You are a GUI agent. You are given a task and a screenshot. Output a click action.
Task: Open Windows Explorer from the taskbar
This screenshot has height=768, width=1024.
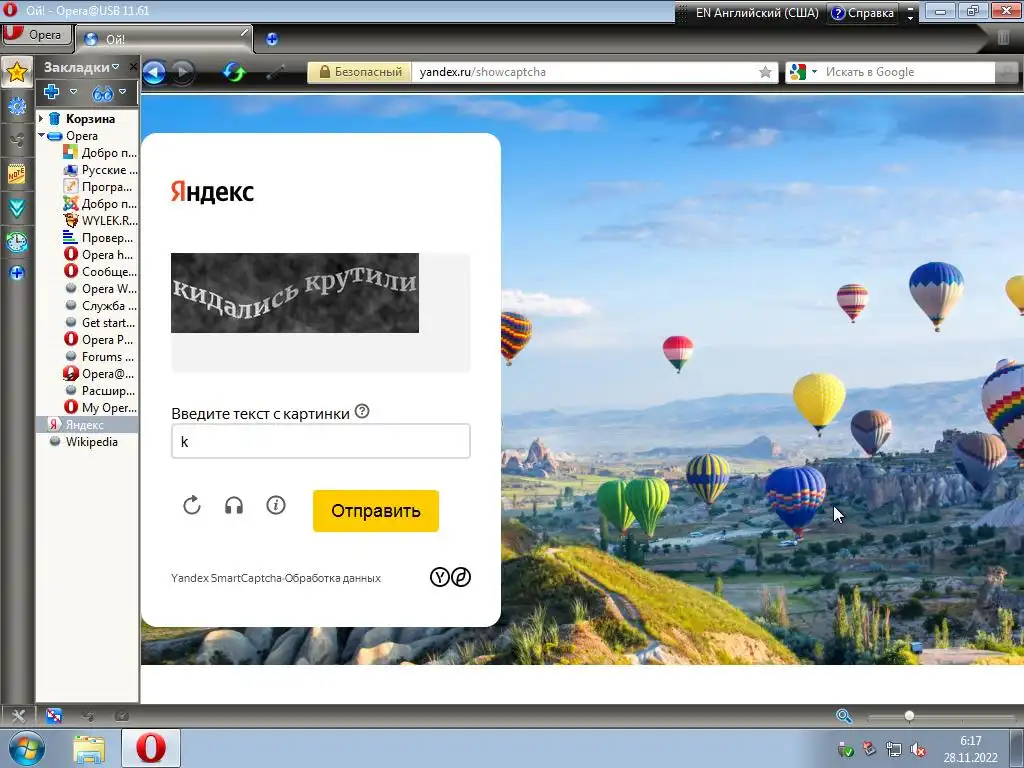(x=89, y=748)
